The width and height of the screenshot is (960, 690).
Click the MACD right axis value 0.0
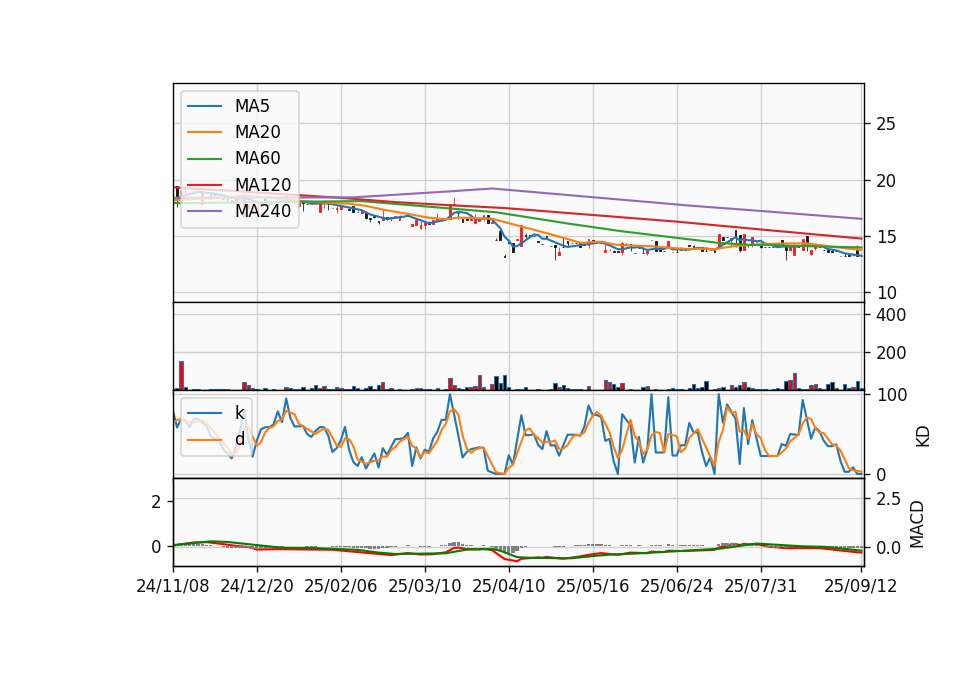(888, 548)
